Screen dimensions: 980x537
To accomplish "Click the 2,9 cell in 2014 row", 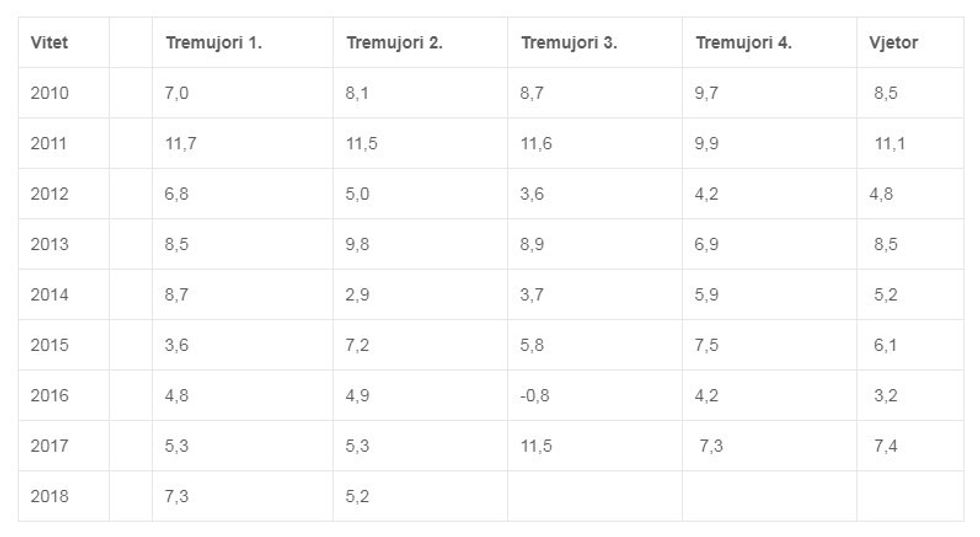I will (358, 294).
